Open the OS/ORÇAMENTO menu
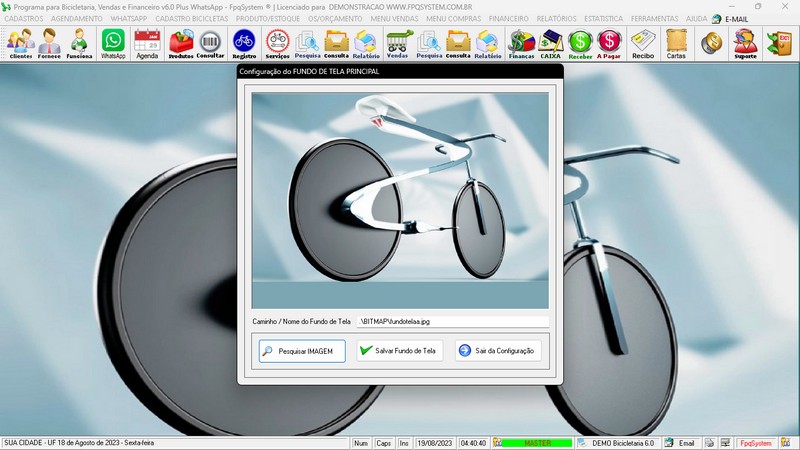Viewport: 800px width, 450px height. tap(335, 18)
